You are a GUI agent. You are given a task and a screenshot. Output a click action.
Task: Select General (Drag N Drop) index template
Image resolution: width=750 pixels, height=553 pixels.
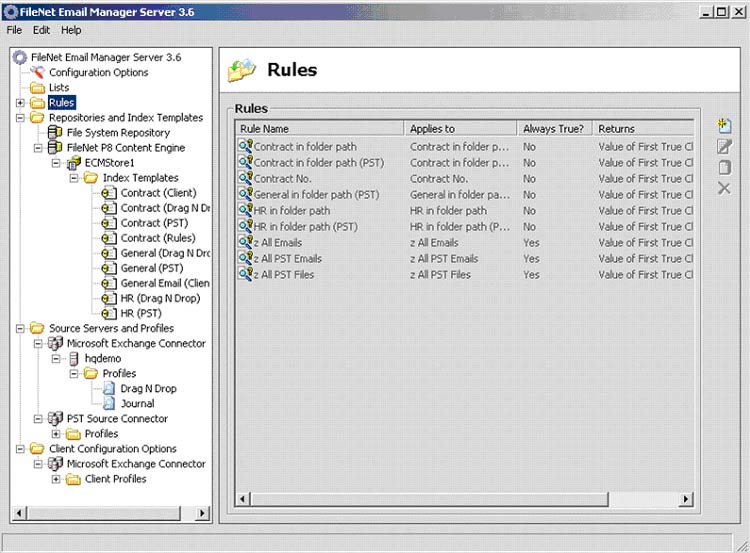pyautogui.click(x=165, y=253)
